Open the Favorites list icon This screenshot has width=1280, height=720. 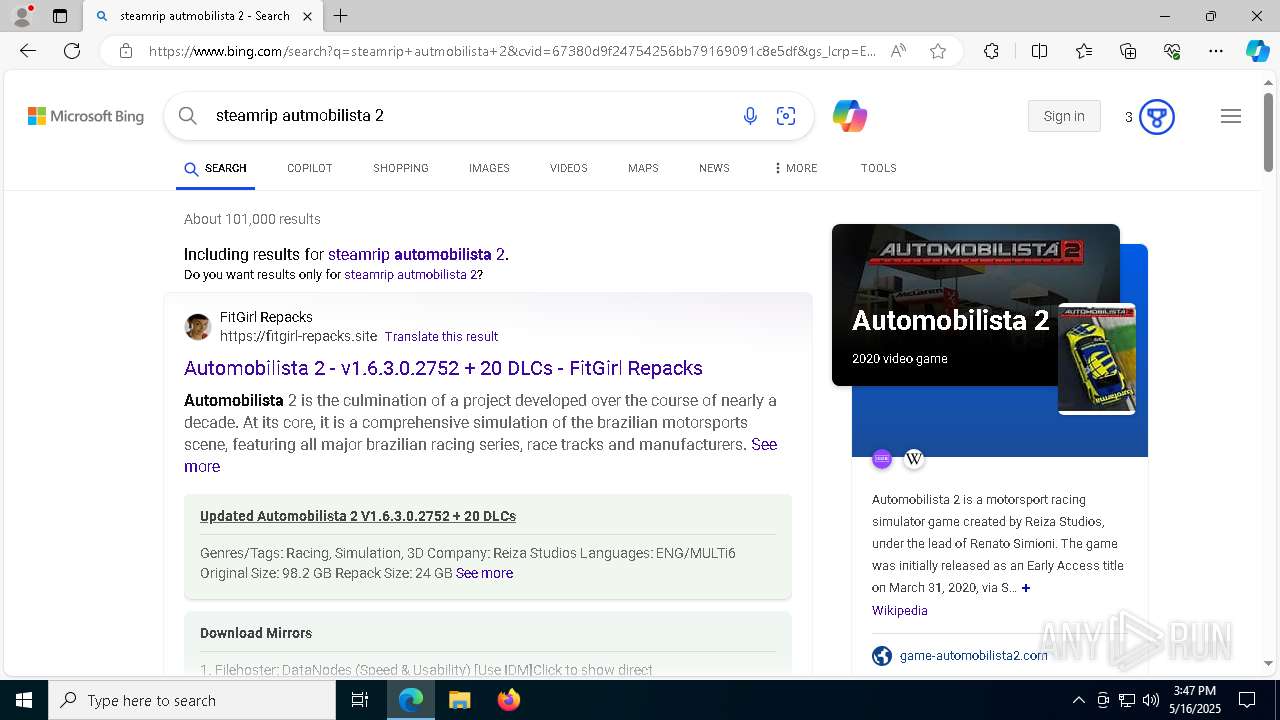1084,51
